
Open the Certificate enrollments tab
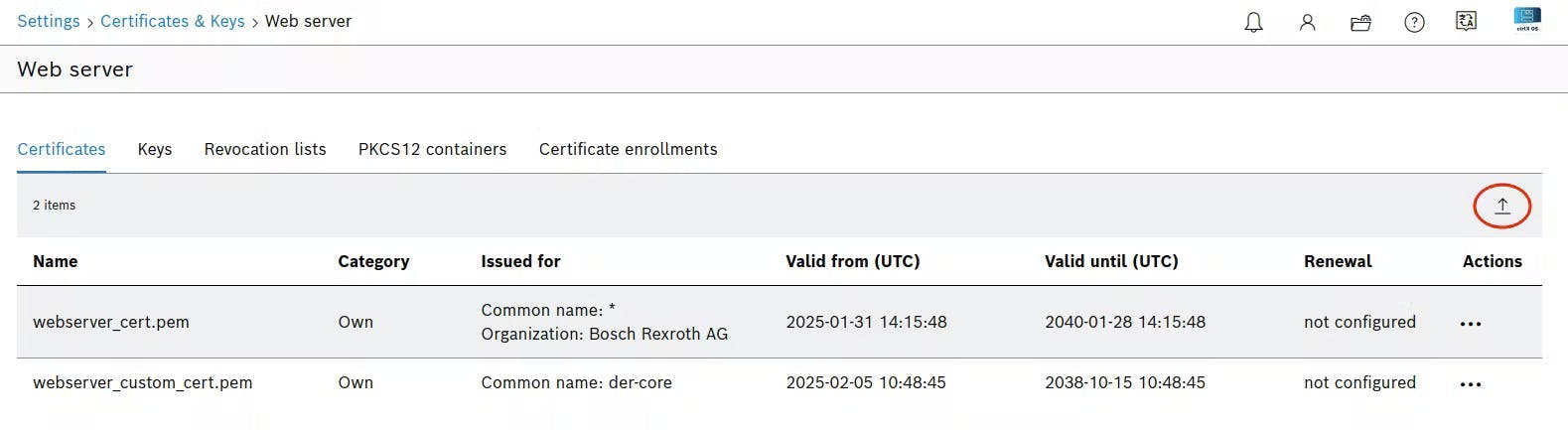pyautogui.click(x=628, y=149)
